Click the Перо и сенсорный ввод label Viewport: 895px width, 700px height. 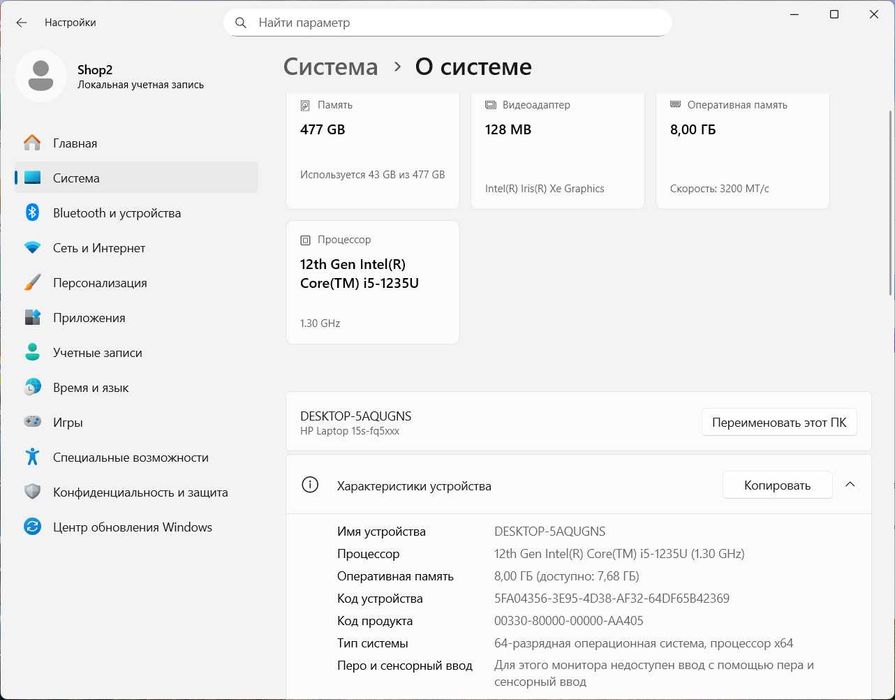(405, 666)
